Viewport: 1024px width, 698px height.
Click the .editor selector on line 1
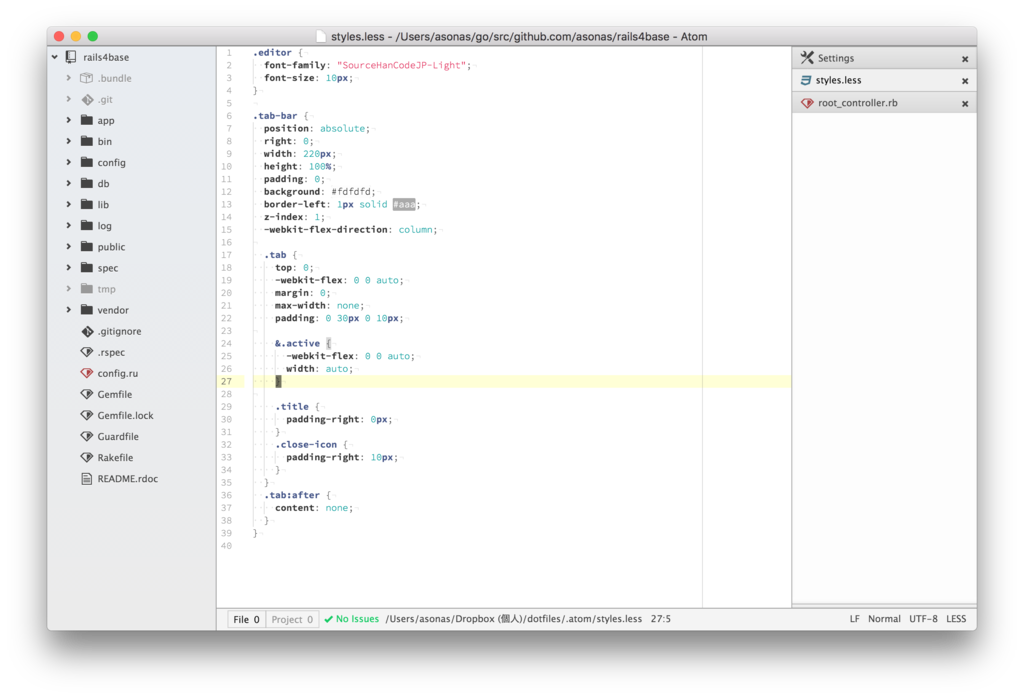(272, 52)
